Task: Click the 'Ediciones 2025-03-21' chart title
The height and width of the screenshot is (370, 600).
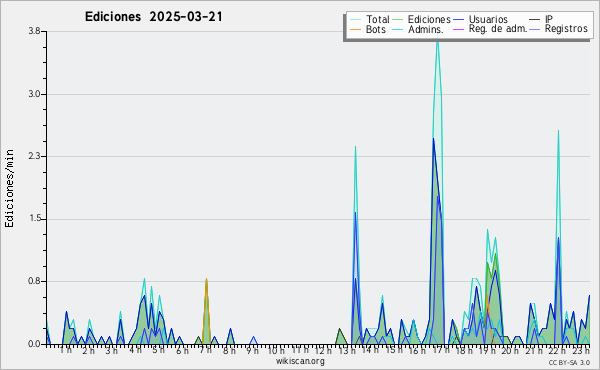Action: point(153,17)
